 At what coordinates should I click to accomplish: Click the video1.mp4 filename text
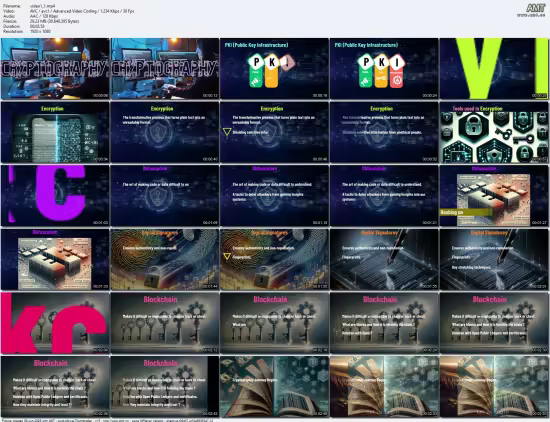coord(42,6)
